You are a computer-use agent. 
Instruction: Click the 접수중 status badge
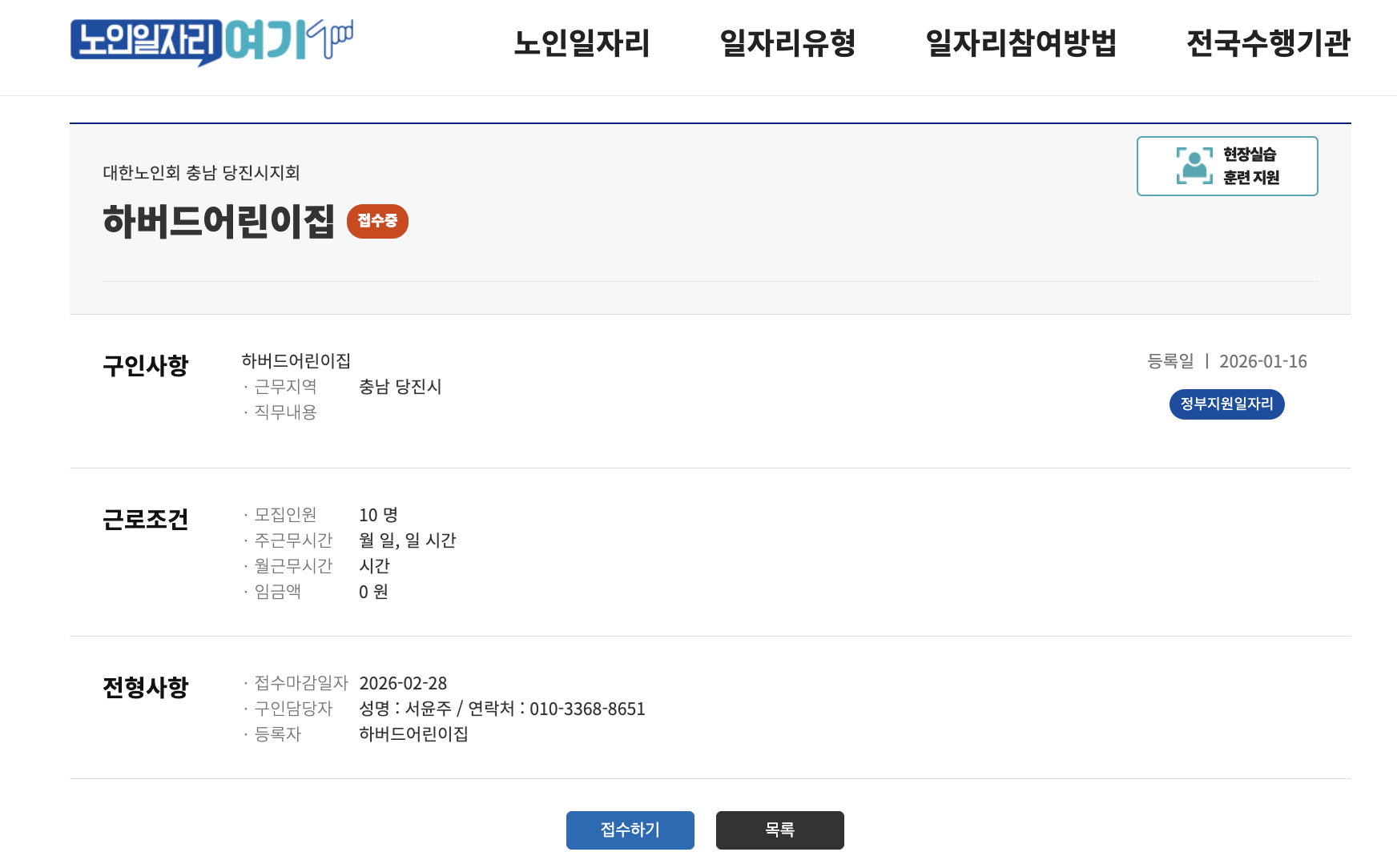tap(376, 222)
